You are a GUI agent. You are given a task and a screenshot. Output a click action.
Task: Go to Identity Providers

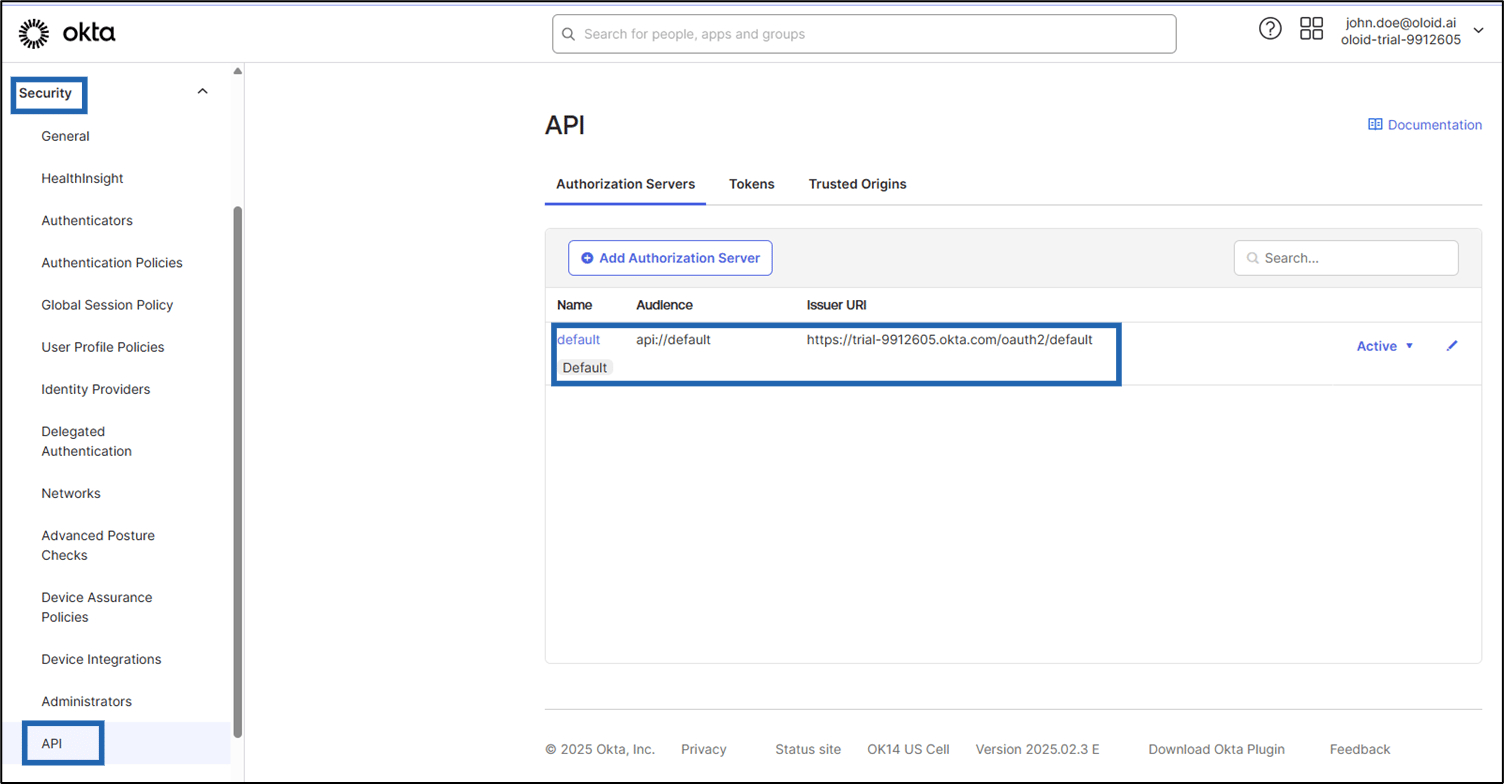click(96, 389)
